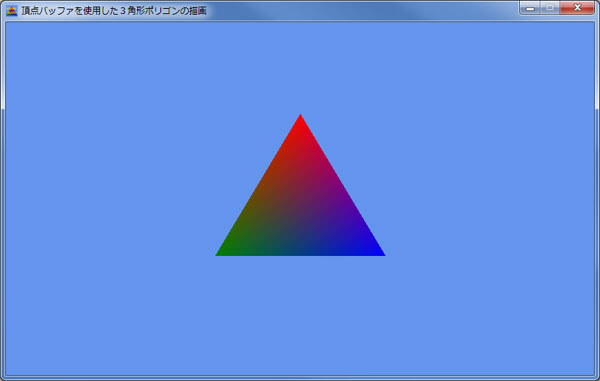Close the triangle polygon window

coord(577,8)
